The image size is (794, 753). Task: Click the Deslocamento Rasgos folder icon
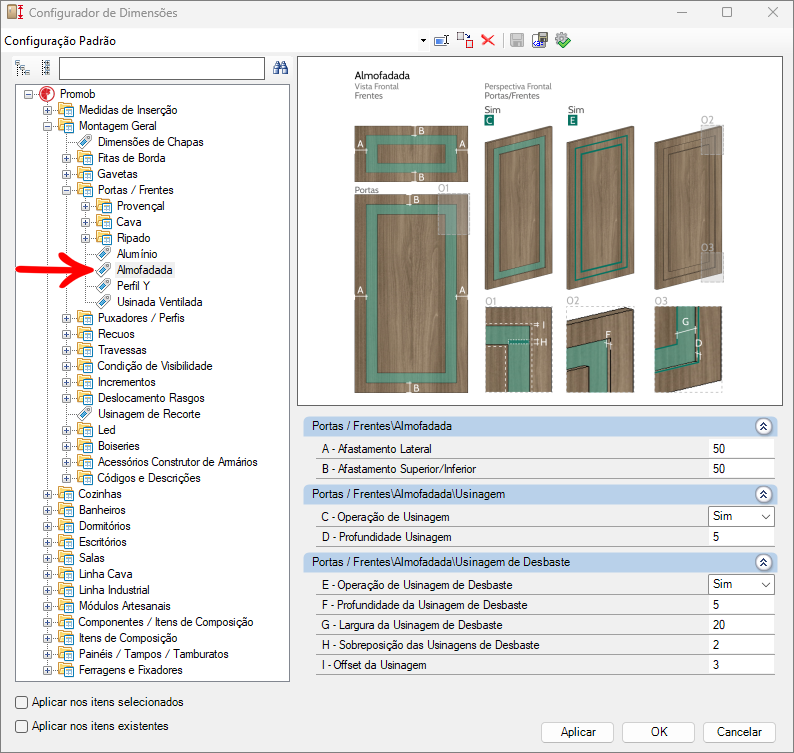85,398
